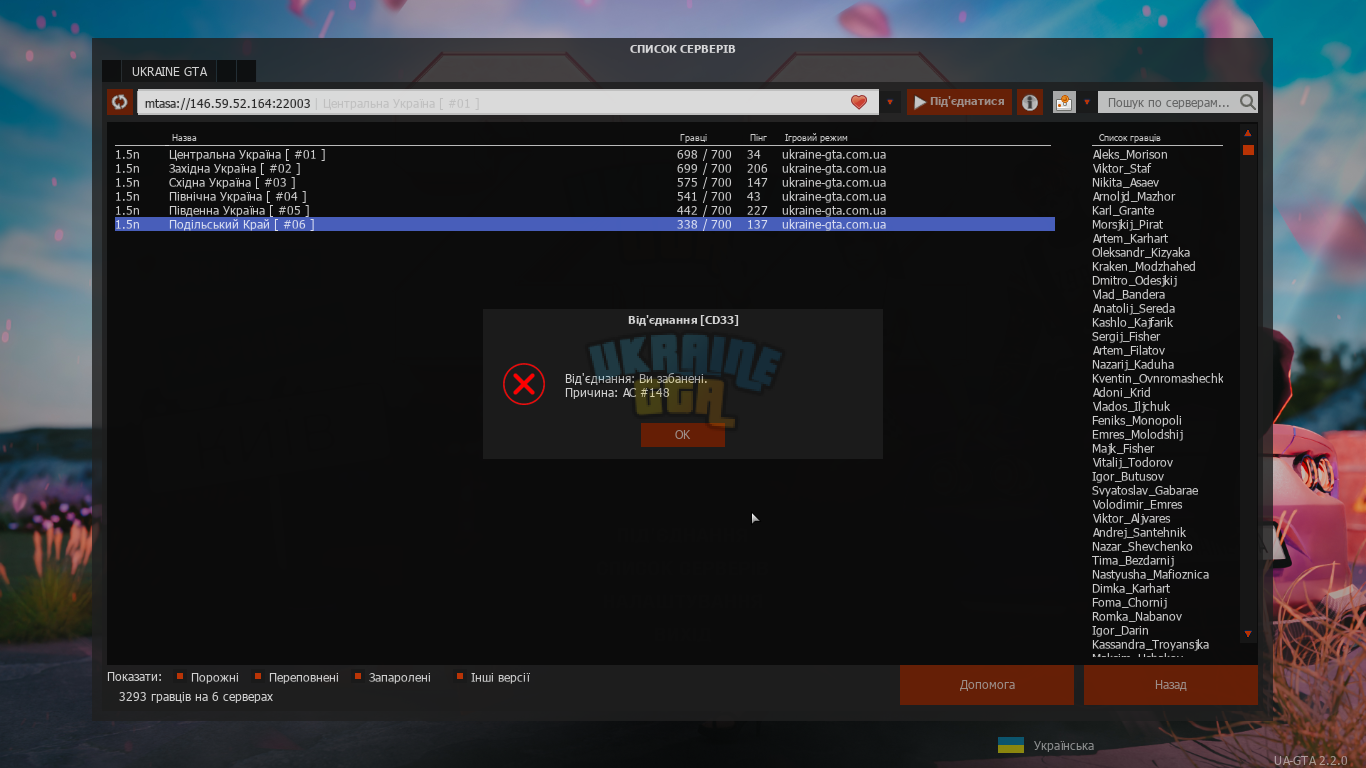Click player Svyatoslav_Gabarae in the list
Image resolution: width=1366 pixels, height=768 pixels.
[x=1145, y=490]
